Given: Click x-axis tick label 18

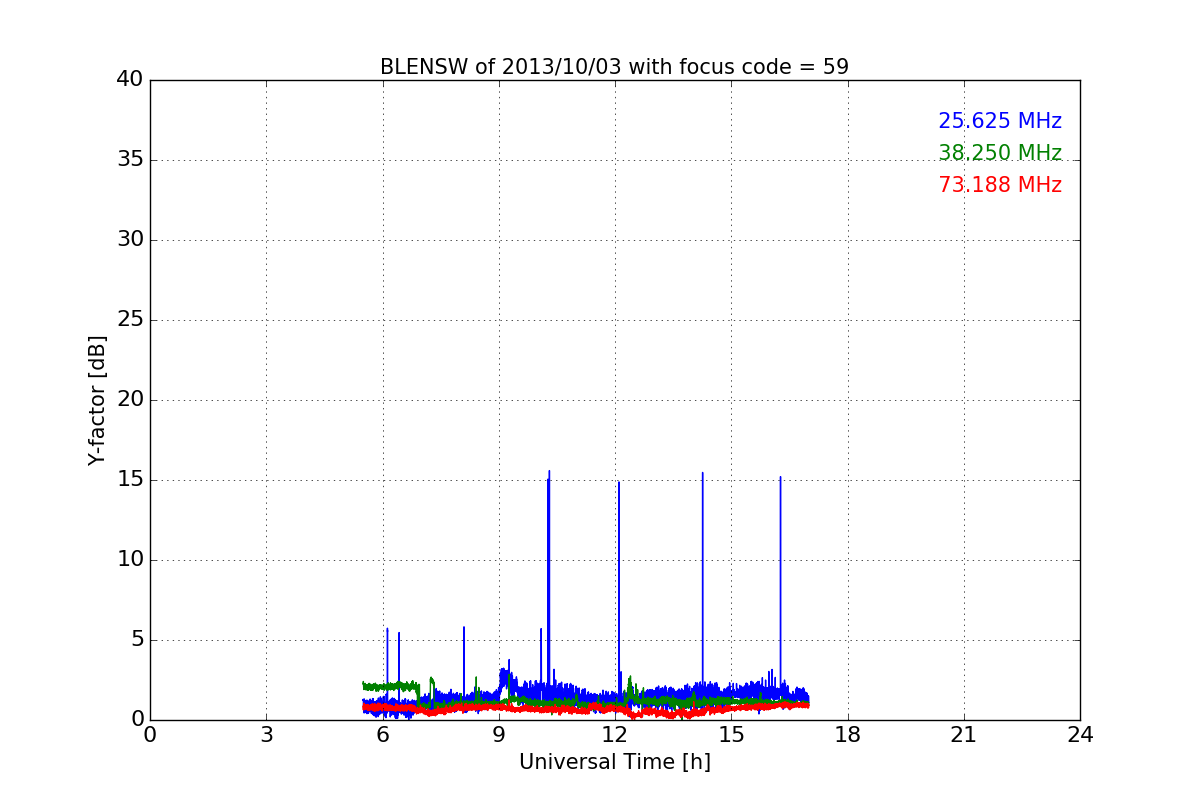Looking at the screenshot, I should pos(848,735).
